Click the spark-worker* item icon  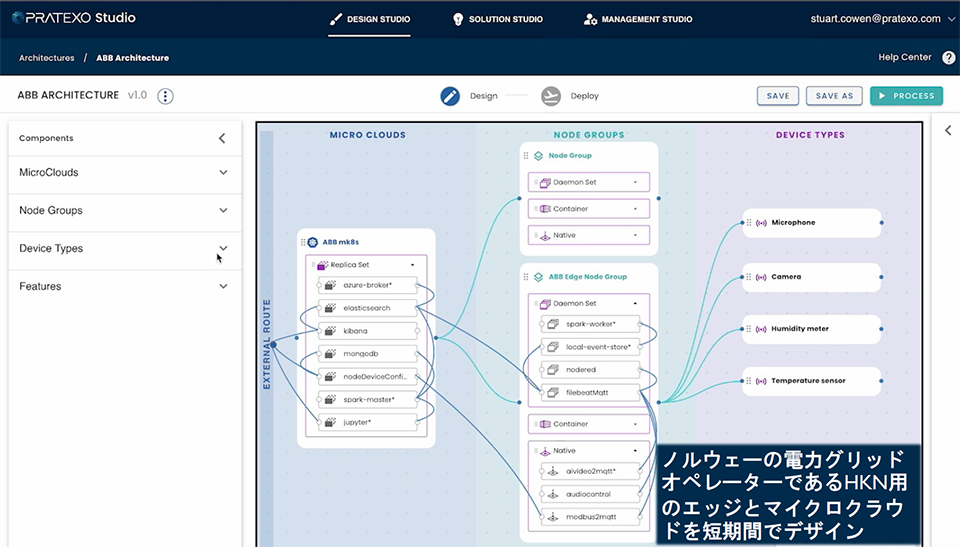coord(553,324)
